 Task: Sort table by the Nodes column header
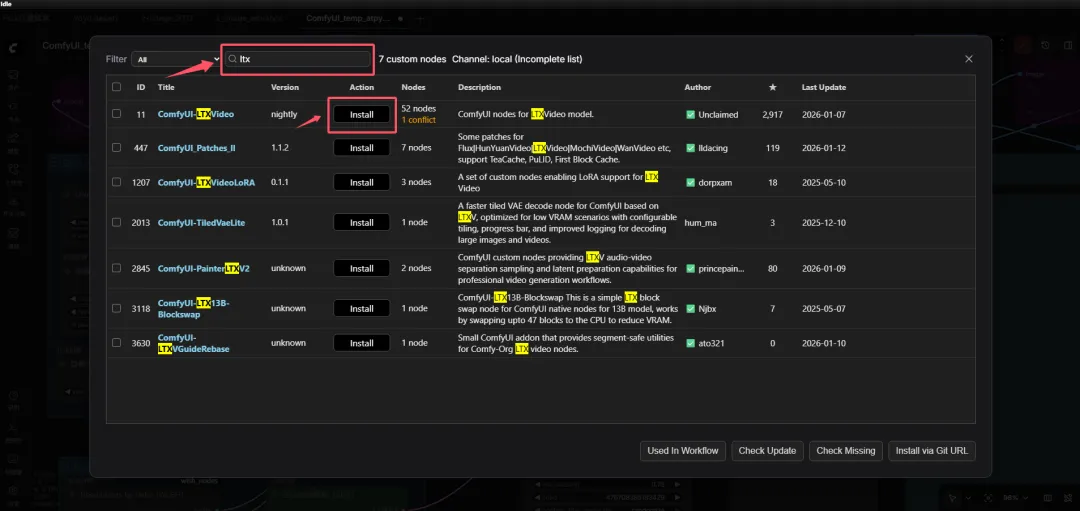click(413, 87)
